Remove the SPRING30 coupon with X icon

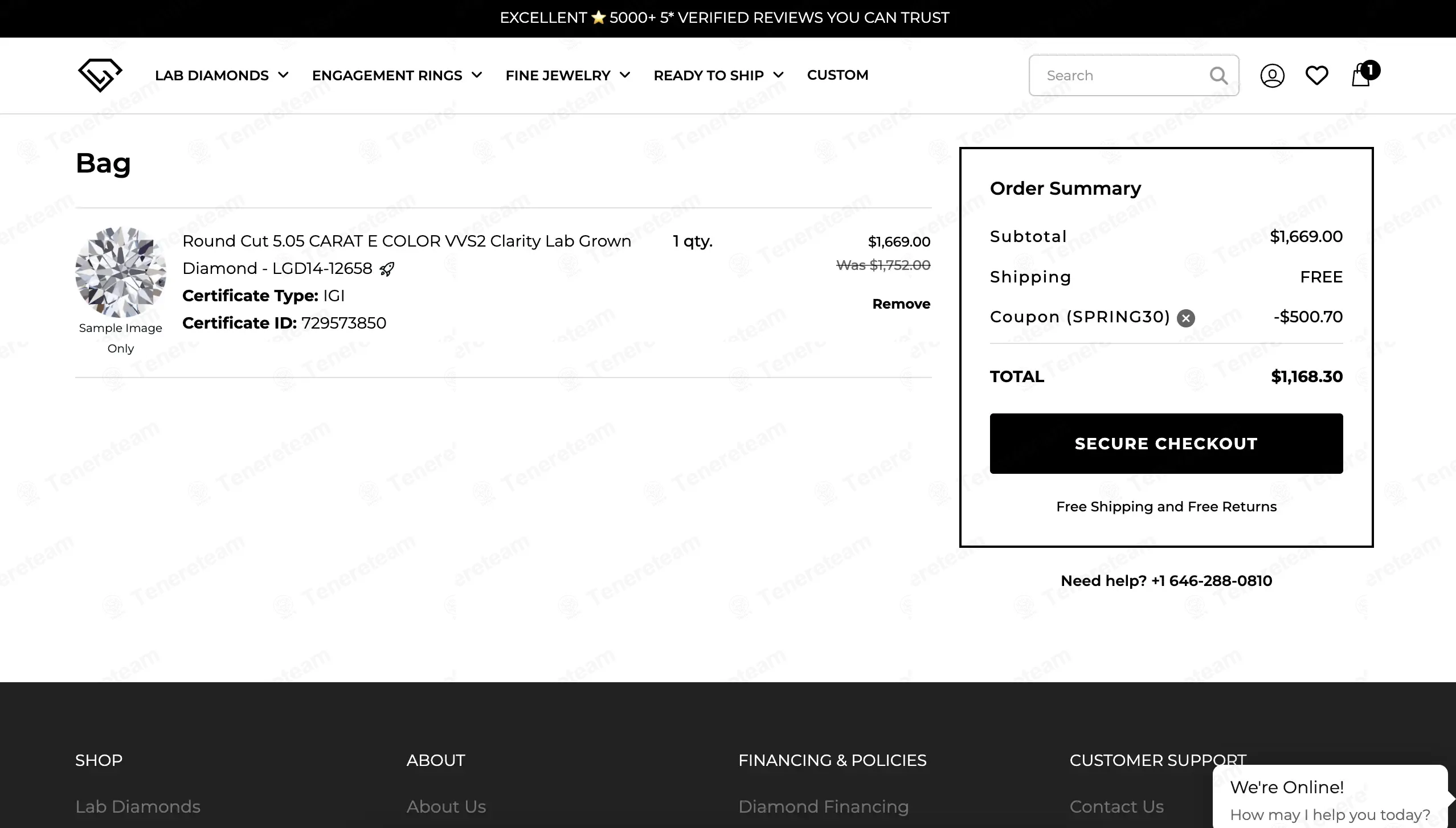(1186, 318)
